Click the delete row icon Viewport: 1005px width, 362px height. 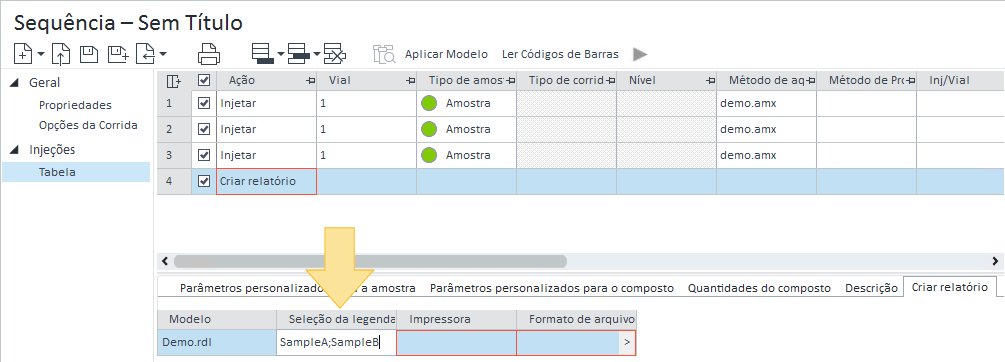(x=335, y=54)
